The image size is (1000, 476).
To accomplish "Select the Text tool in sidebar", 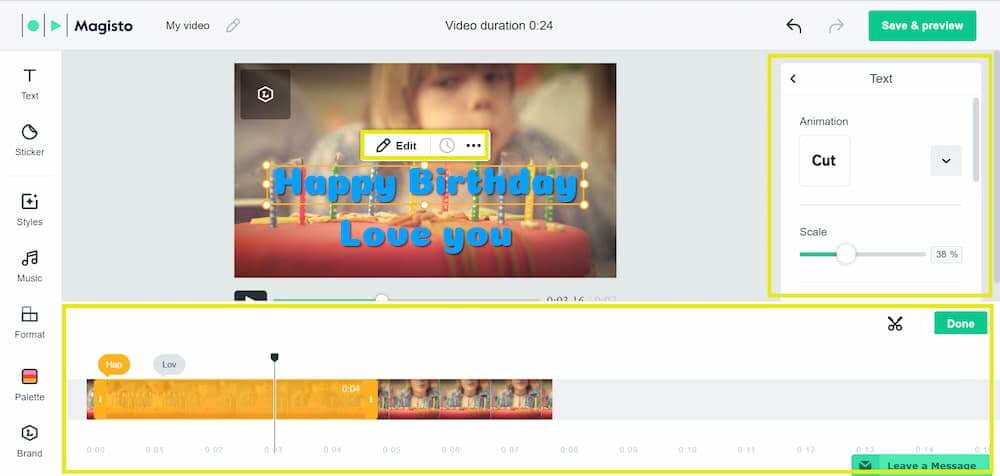I will pyautogui.click(x=30, y=83).
